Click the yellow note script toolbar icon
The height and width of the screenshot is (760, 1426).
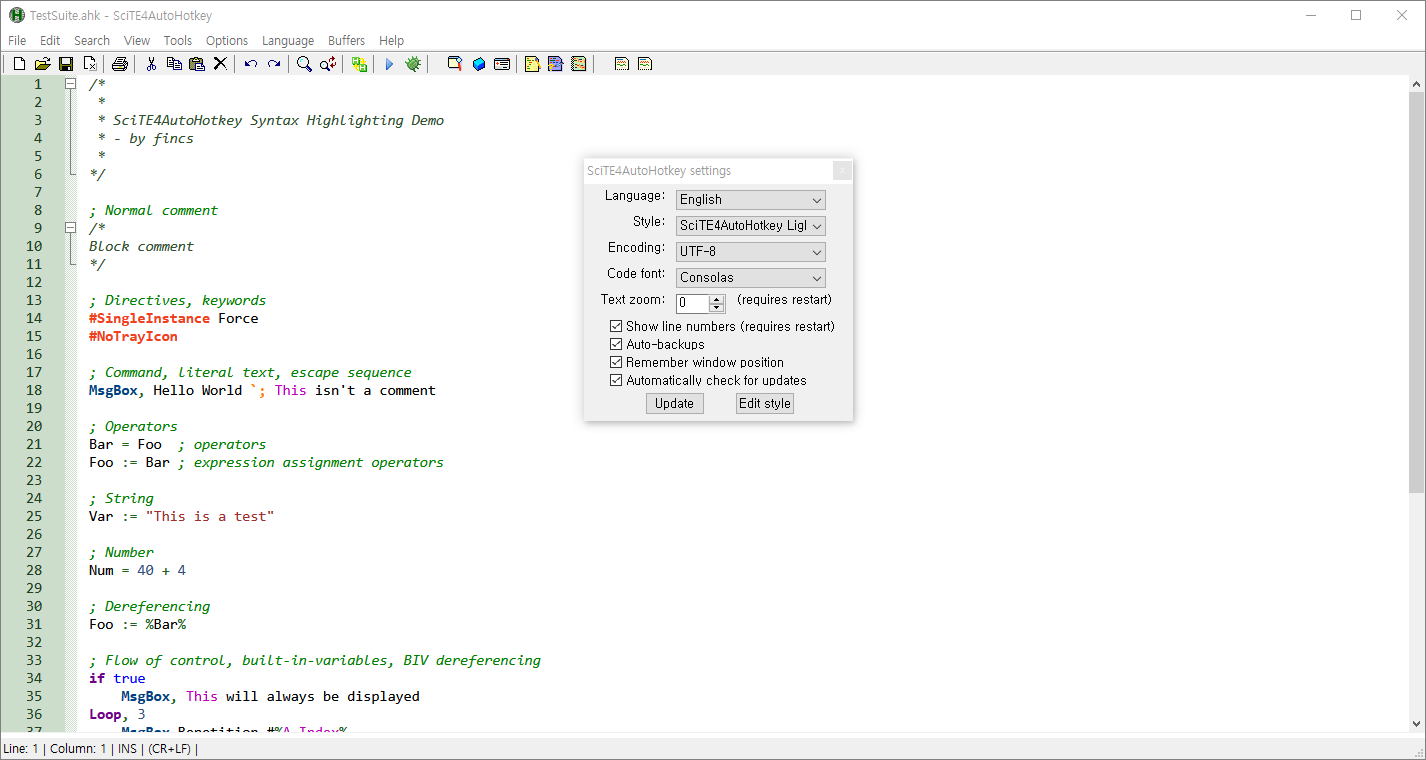[x=532, y=64]
